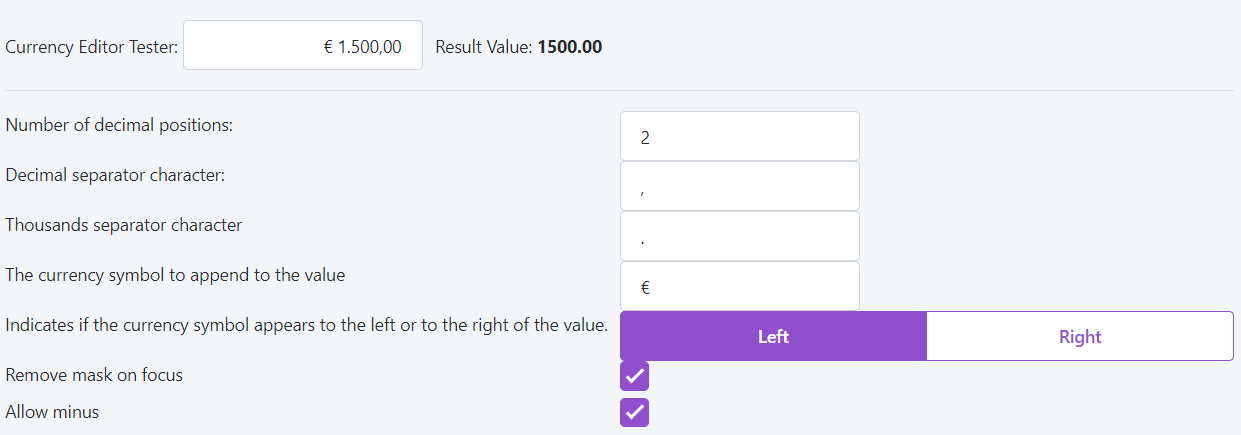Select the thousands separator character input
This screenshot has width=1241, height=435.
click(x=739, y=237)
